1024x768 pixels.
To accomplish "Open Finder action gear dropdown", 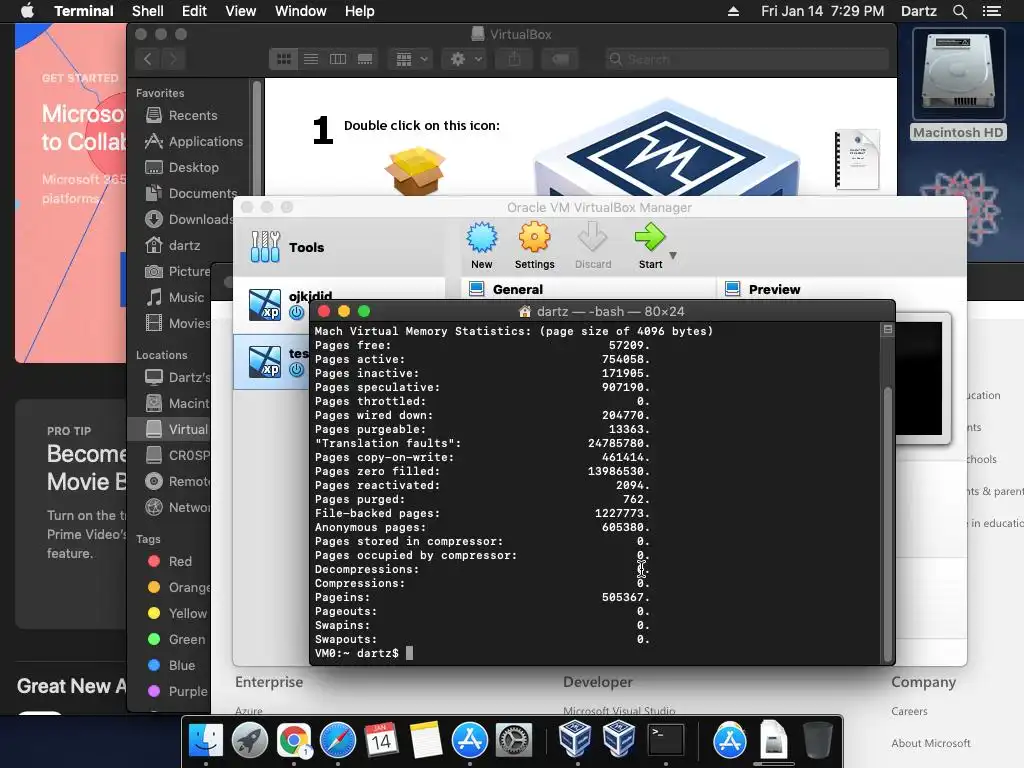I will (x=466, y=59).
